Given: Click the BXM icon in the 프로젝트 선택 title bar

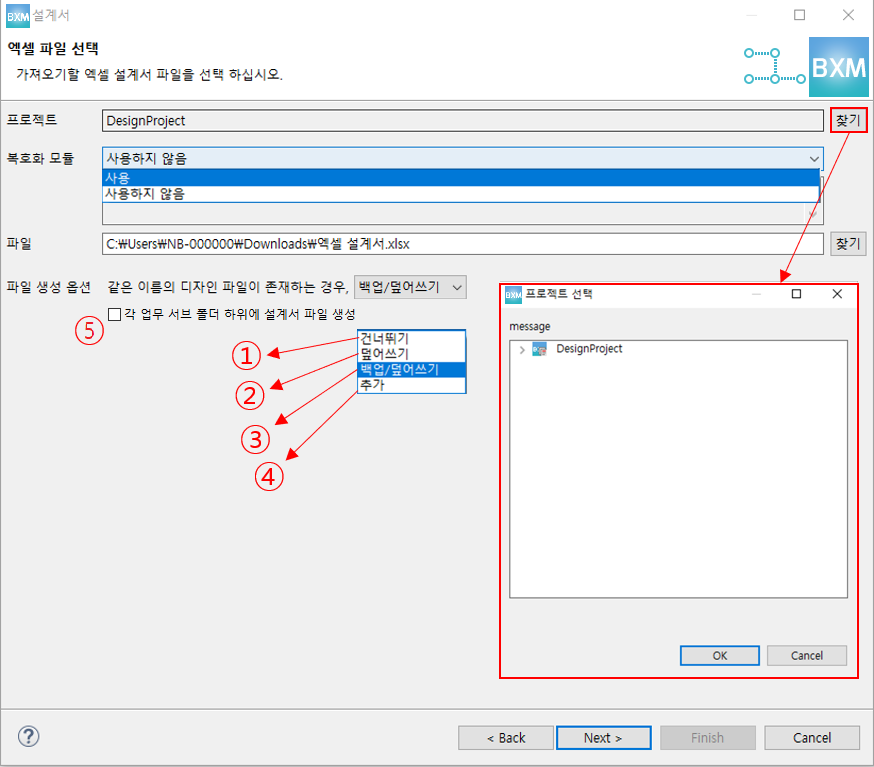Looking at the screenshot, I should (x=514, y=294).
